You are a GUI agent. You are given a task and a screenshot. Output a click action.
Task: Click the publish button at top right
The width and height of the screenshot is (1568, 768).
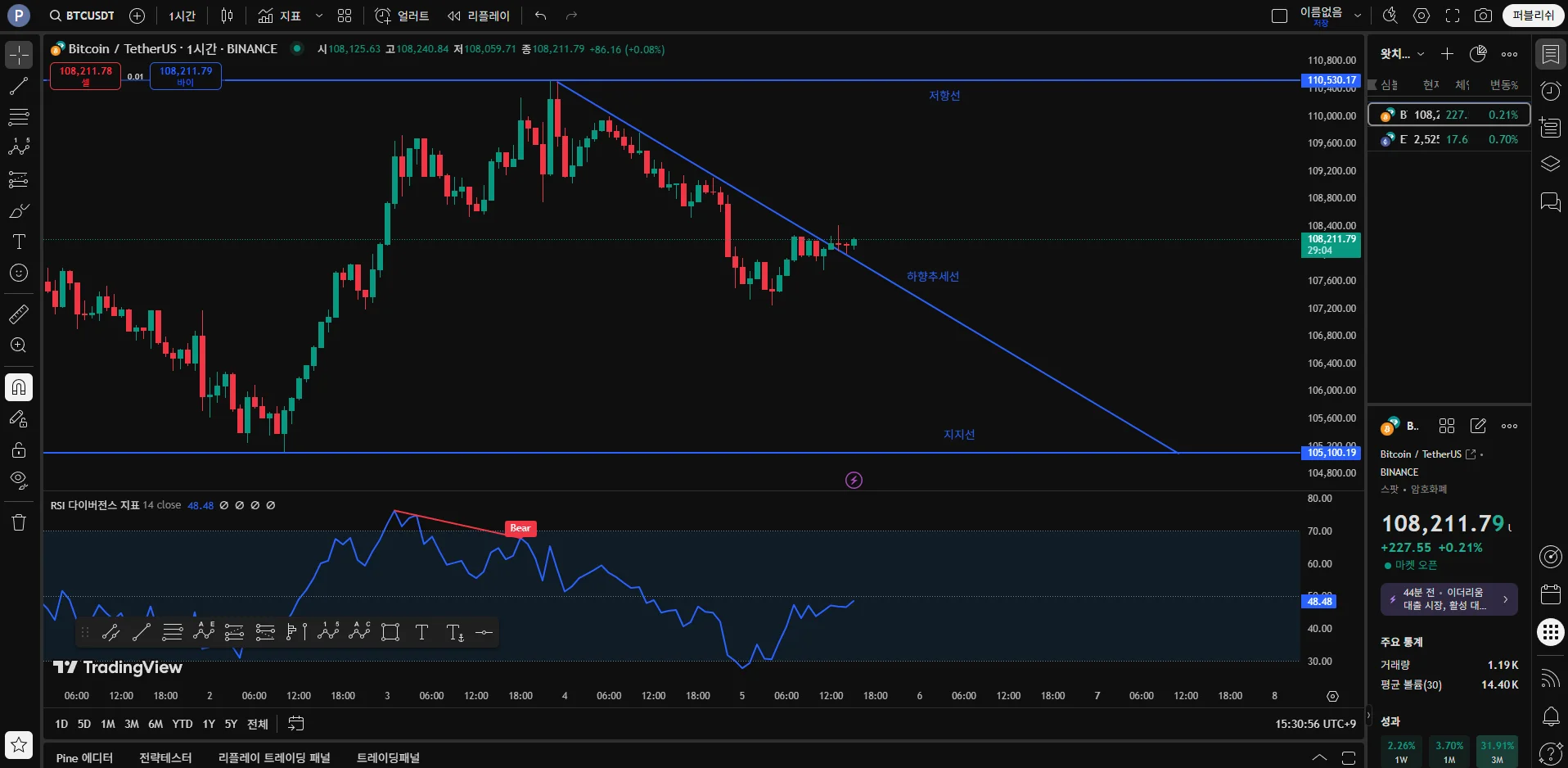point(1533,16)
